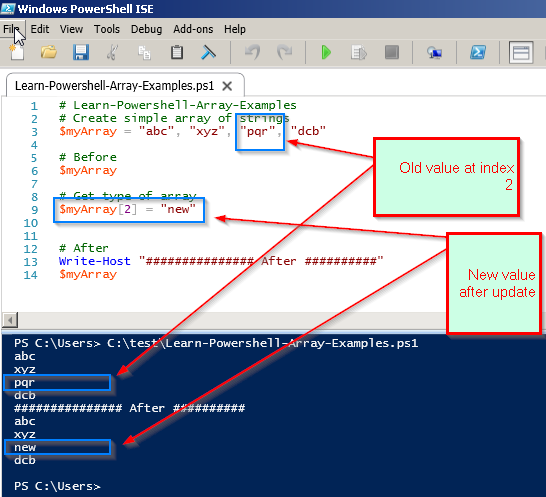Open a script with the folder icon
546x497 pixels.
click(x=48, y=53)
